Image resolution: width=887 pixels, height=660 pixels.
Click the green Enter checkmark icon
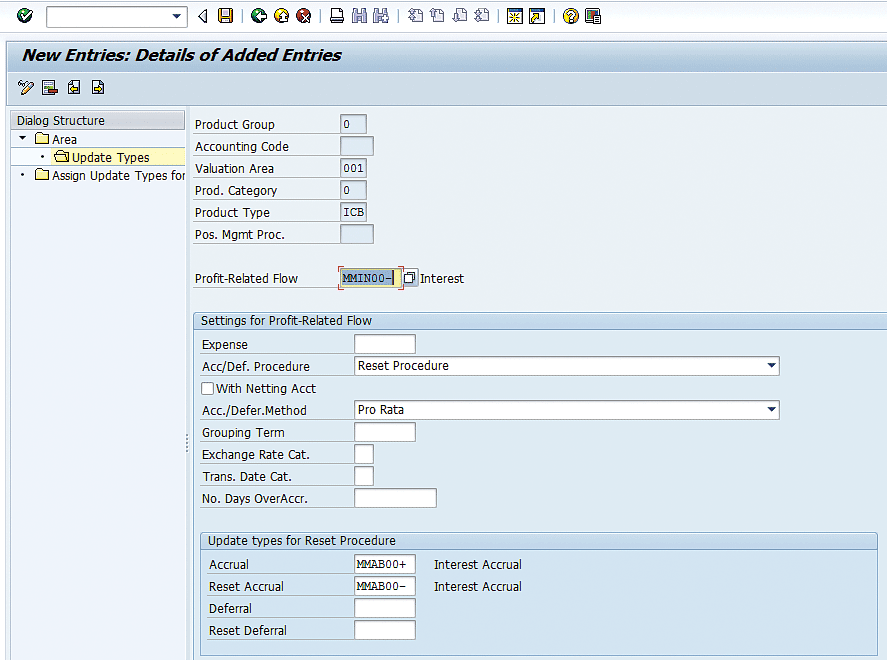[24, 16]
